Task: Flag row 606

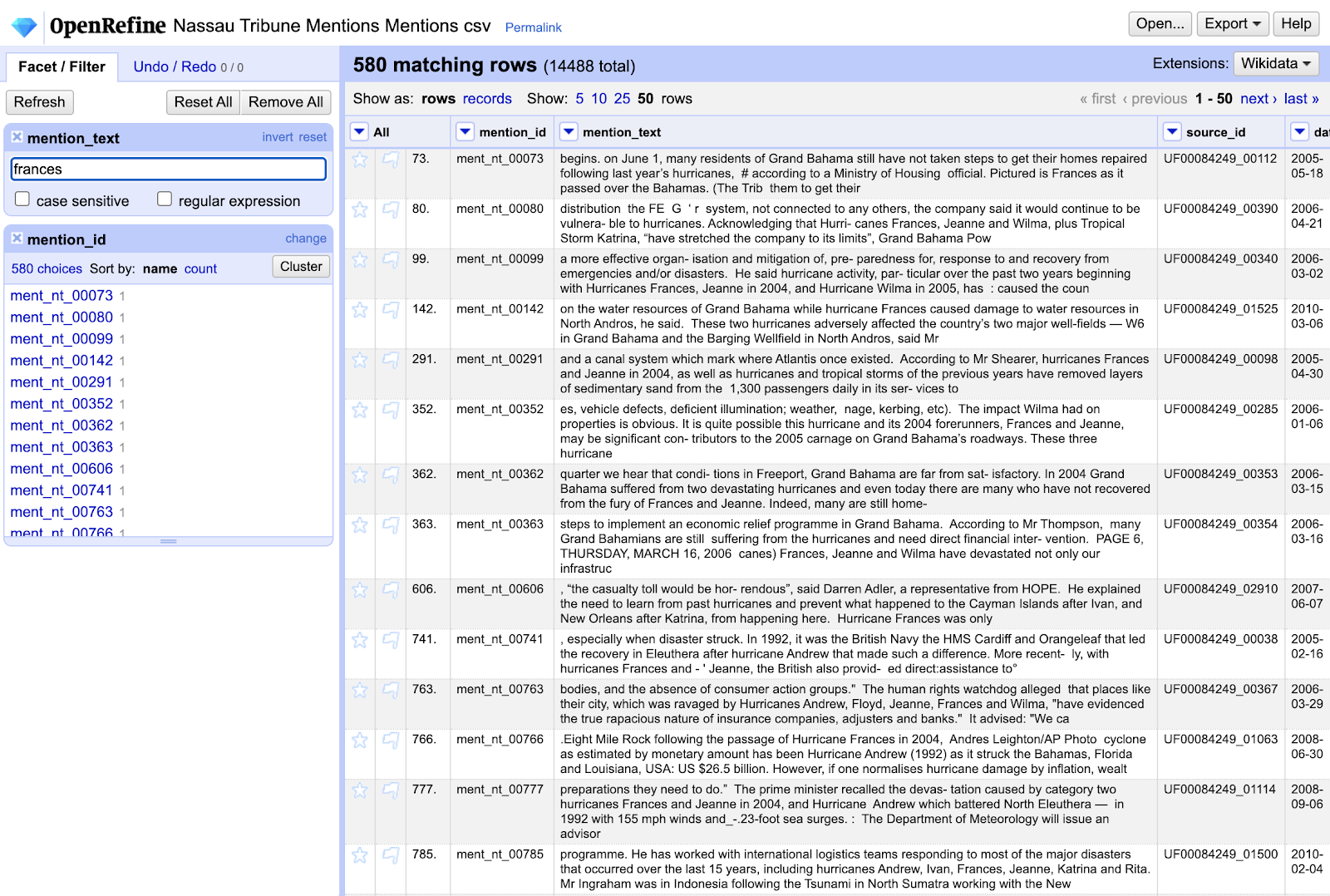Action: click(x=390, y=590)
